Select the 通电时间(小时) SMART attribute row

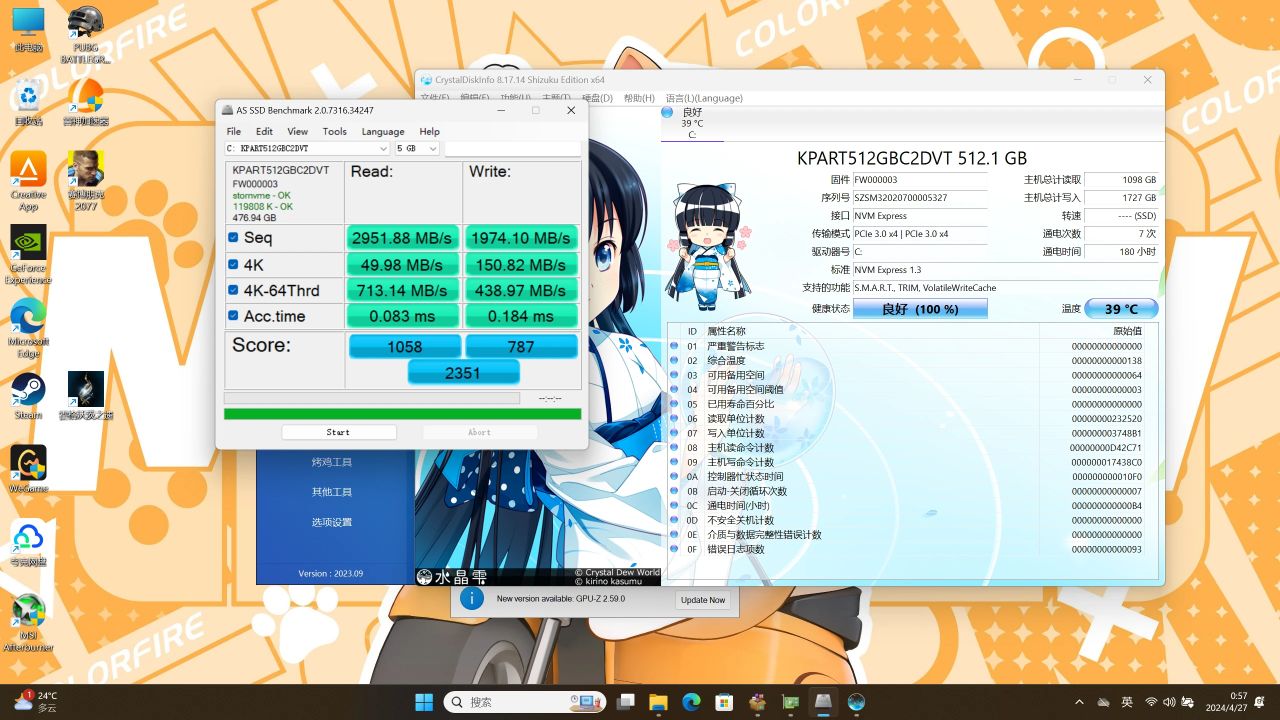click(x=913, y=505)
